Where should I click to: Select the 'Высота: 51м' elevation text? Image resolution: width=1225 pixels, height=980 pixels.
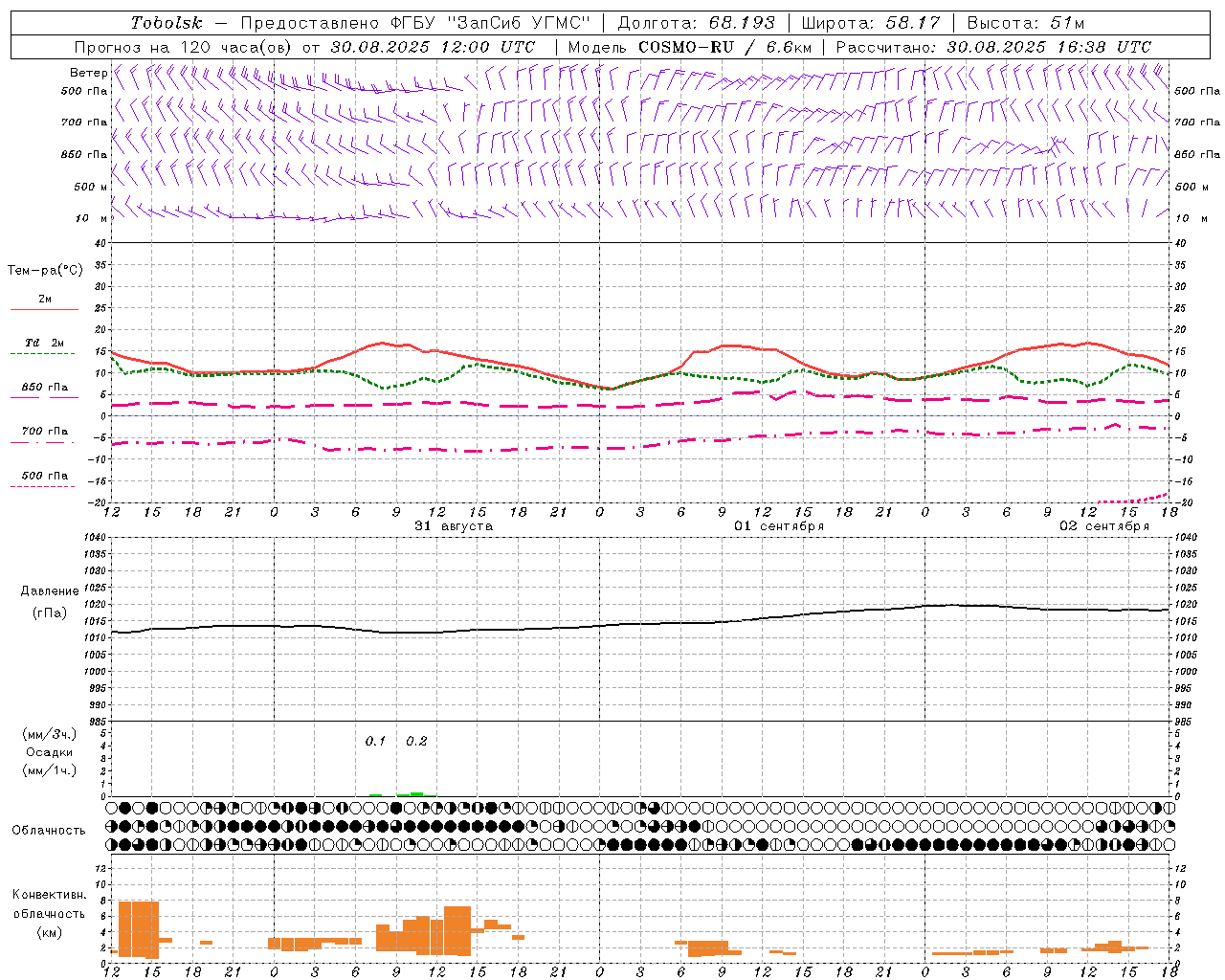click(x=1025, y=23)
